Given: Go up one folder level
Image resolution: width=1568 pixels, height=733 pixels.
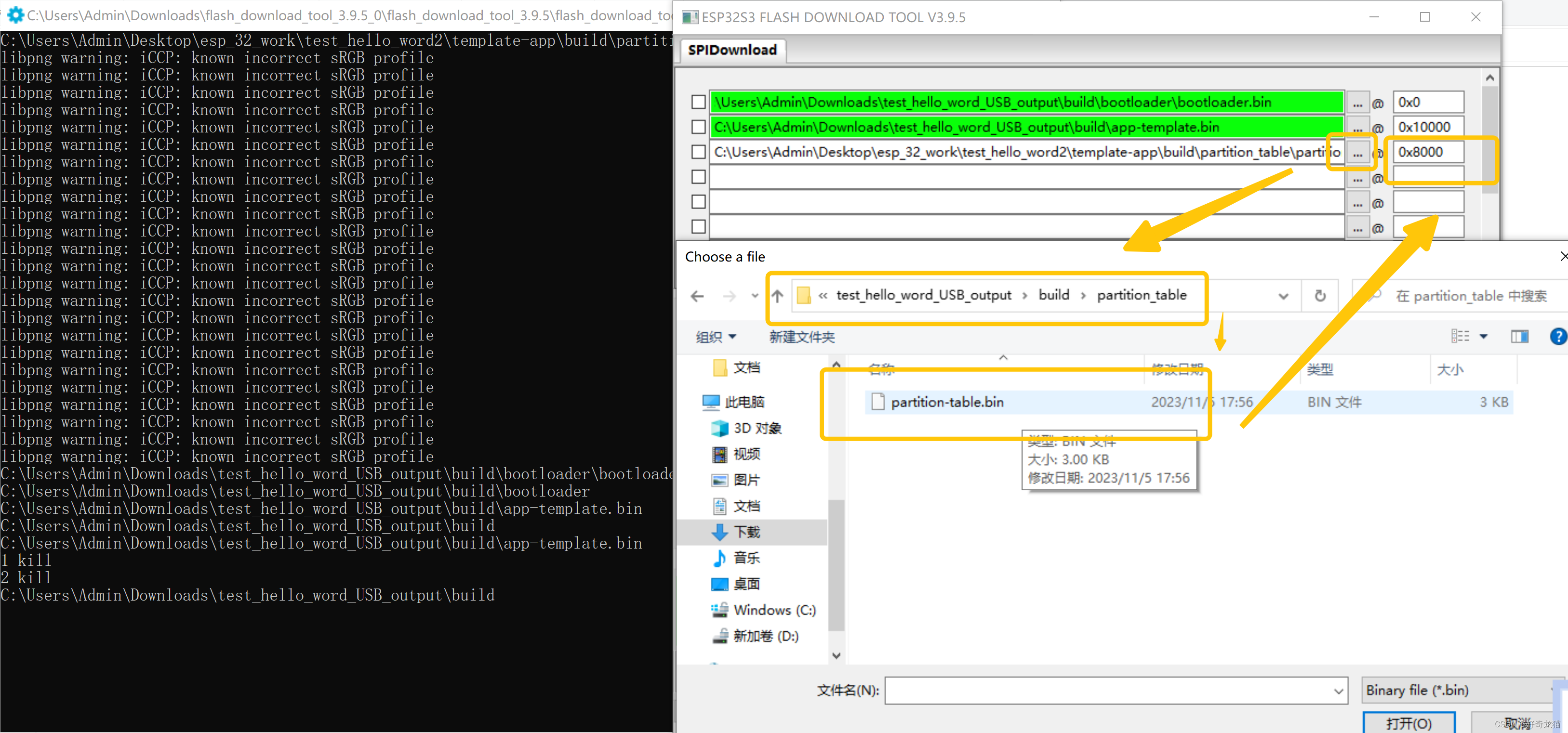Looking at the screenshot, I should [777, 296].
